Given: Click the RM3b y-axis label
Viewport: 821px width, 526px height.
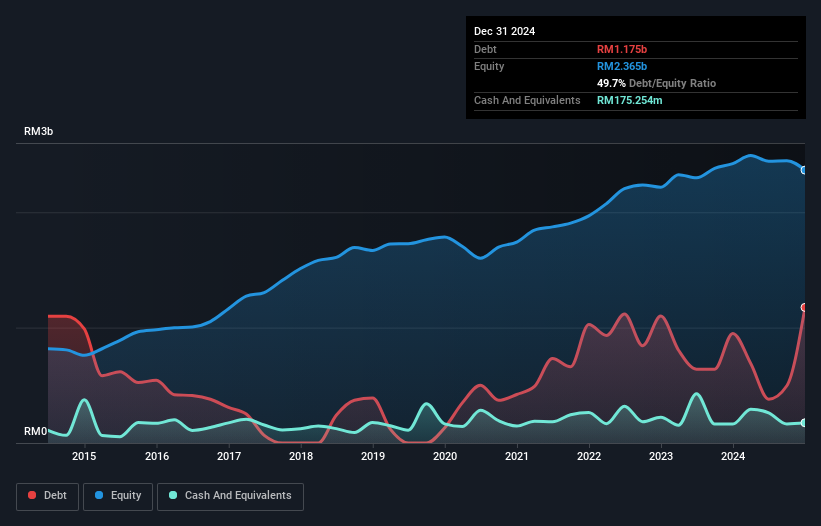Looking at the screenshot, I should click(38, 131).
